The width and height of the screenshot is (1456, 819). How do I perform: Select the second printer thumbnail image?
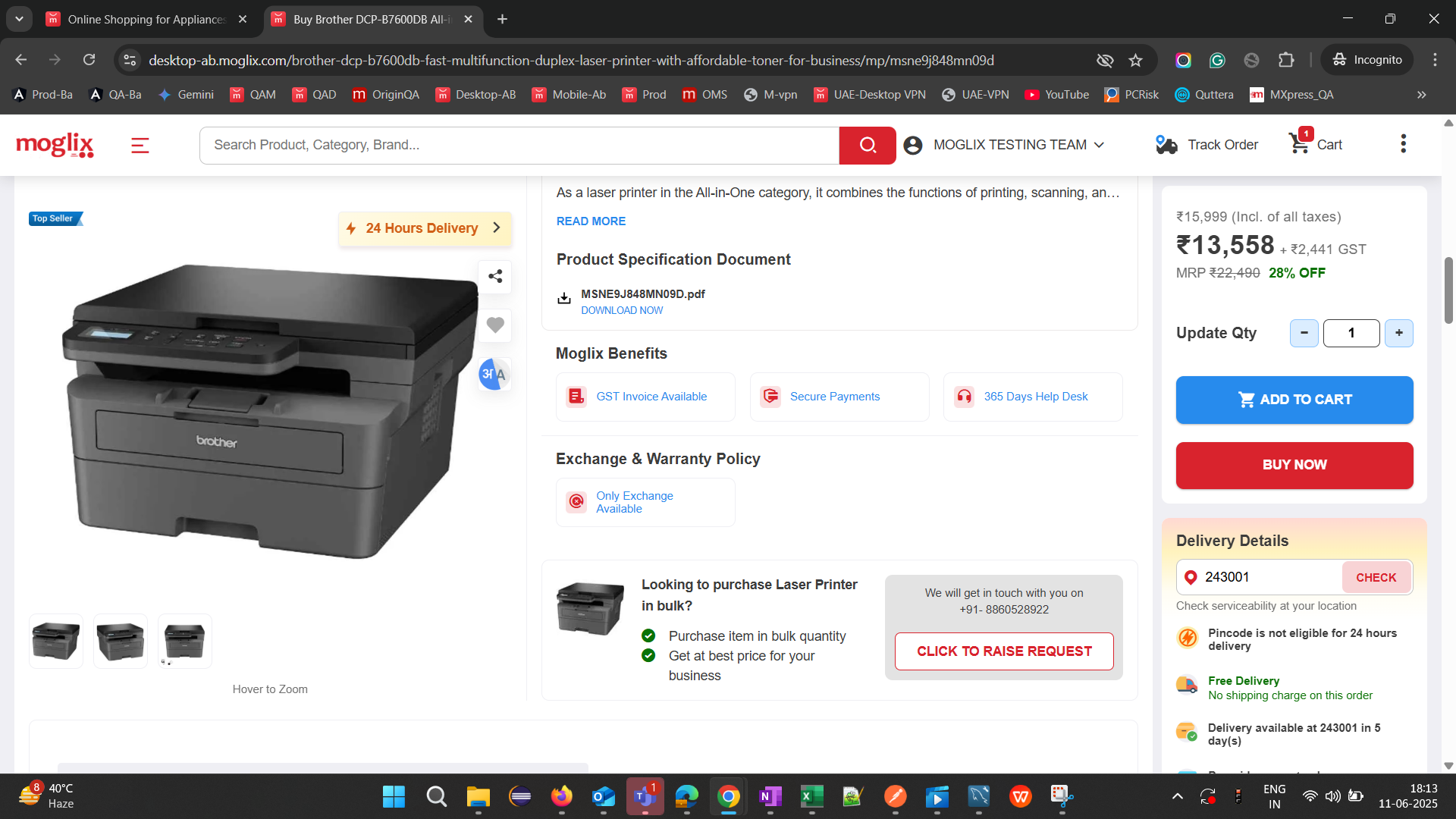[x=121, y=642]
